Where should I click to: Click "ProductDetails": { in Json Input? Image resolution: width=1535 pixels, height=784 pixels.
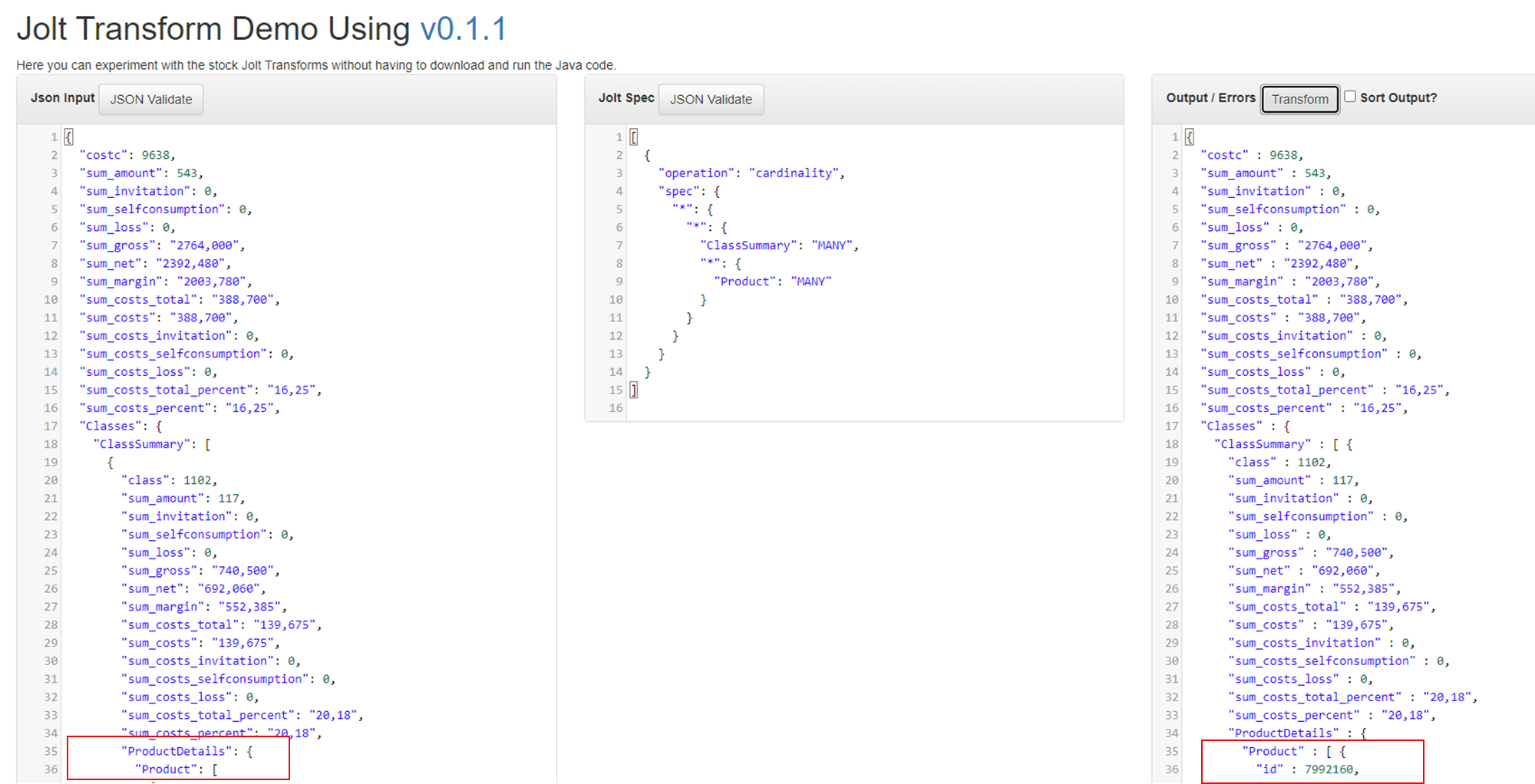pyautogui.click(x=187, y=752)
